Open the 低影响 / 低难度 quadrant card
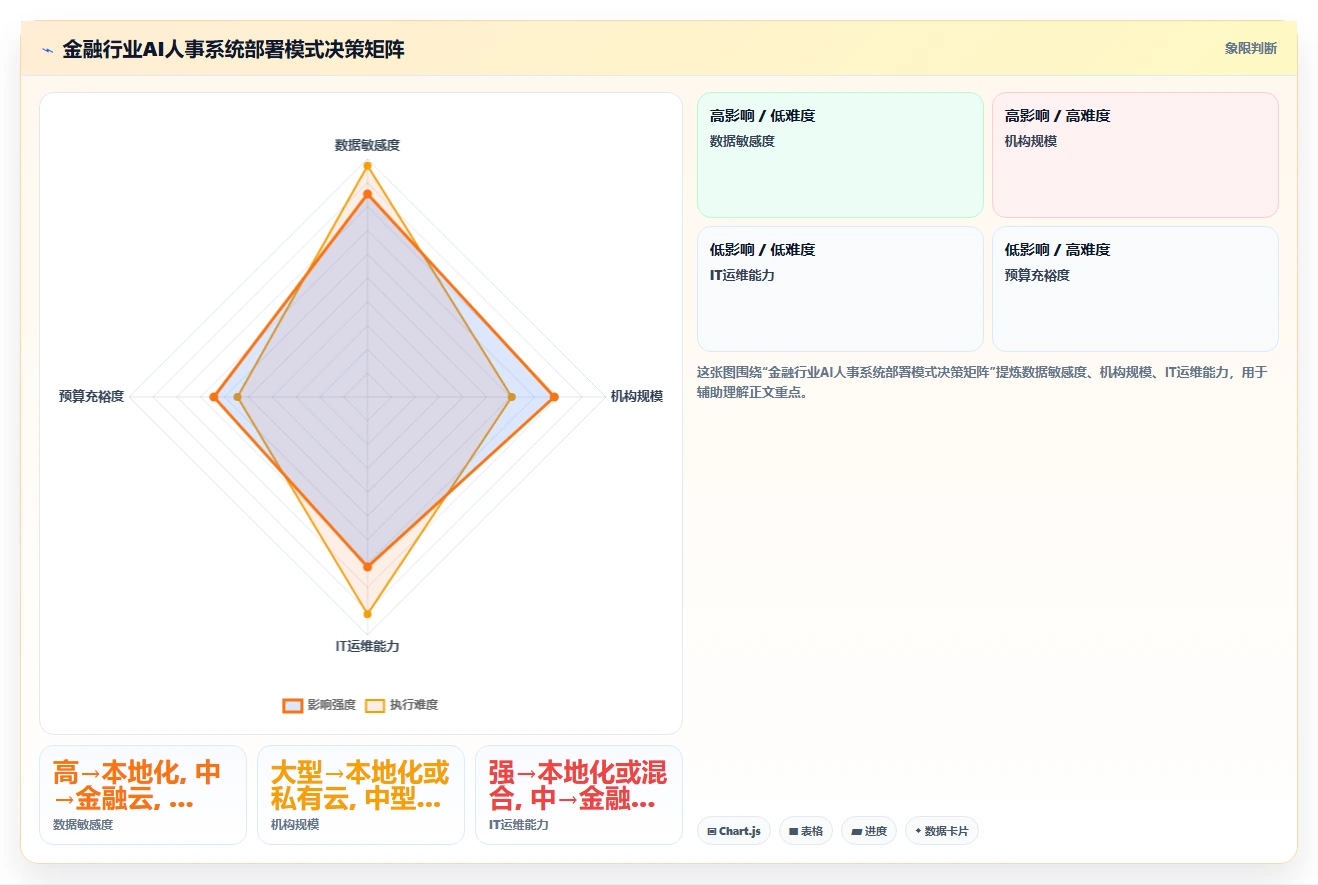This screenshot has width=1318, height=885. point(840,289)
